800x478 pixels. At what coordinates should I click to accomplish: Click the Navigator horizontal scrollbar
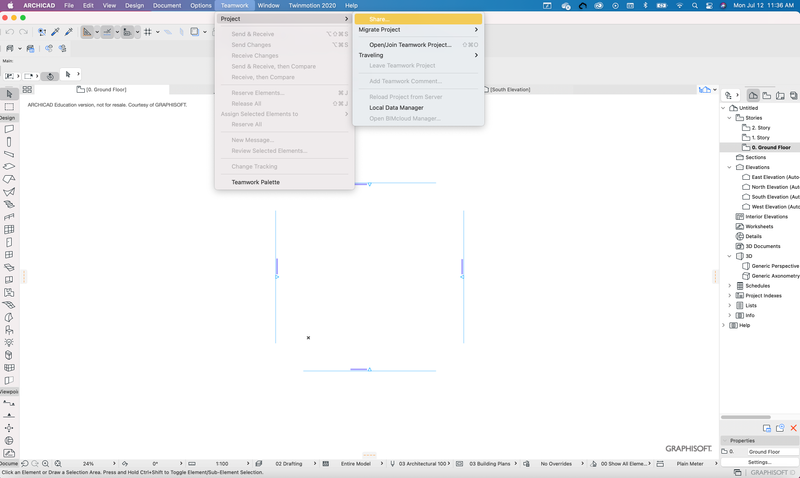(x=745, y=417)
